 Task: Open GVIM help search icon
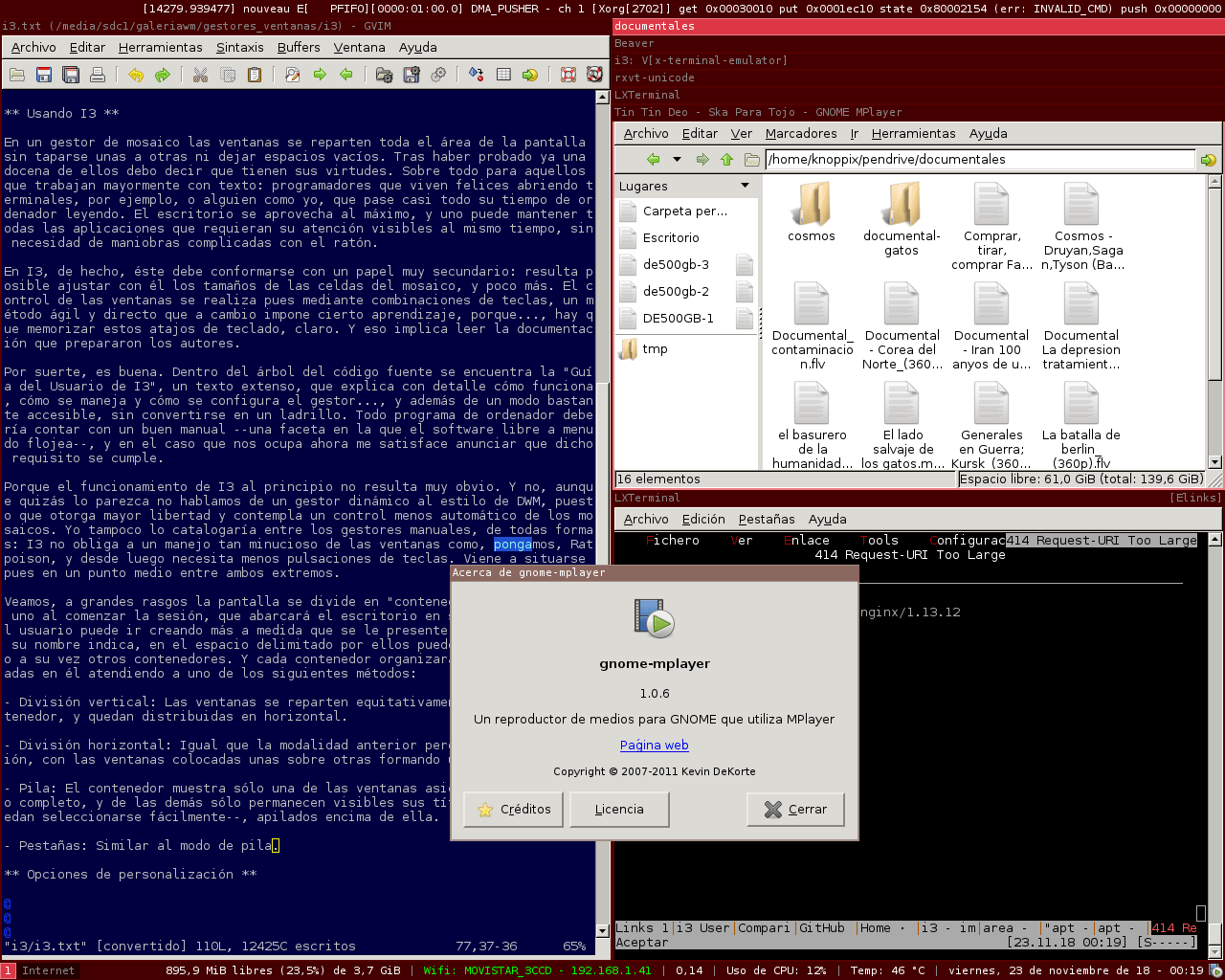[x=594, y=75]
